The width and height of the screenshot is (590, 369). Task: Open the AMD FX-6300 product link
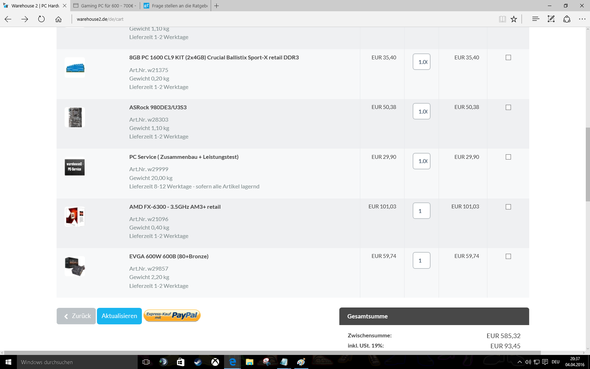[x=175, y=207]
